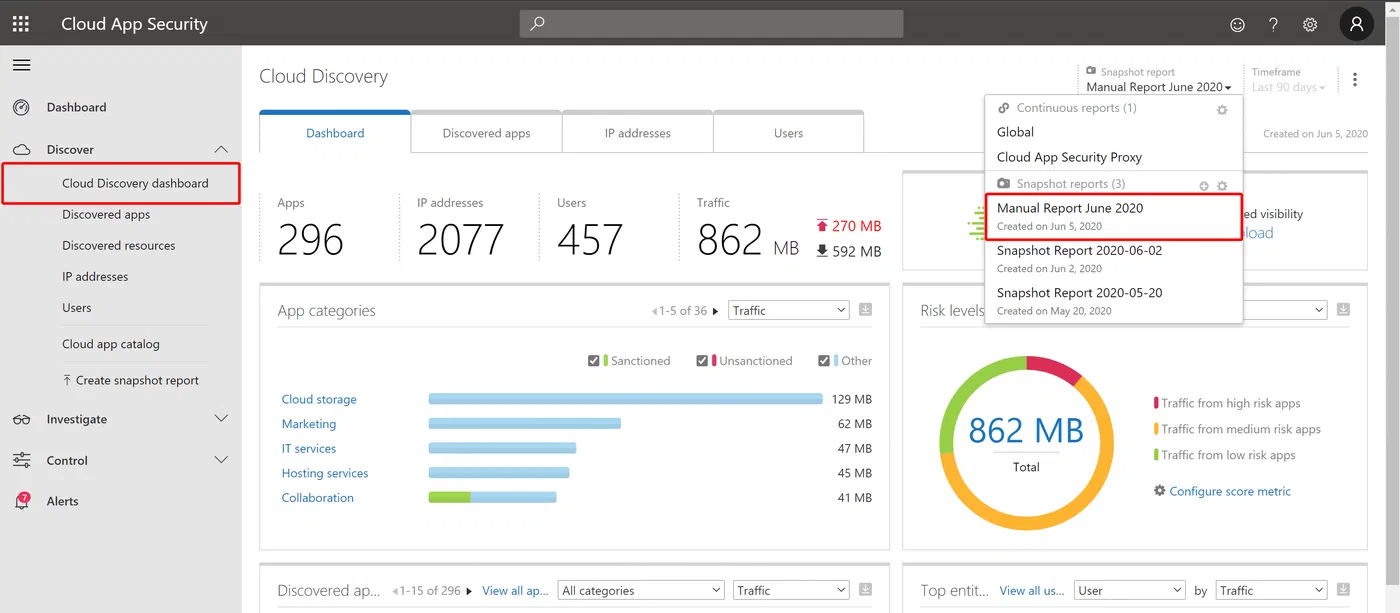
Task: Click the Cloud storage traffic bar
Action: click(626, 399)
